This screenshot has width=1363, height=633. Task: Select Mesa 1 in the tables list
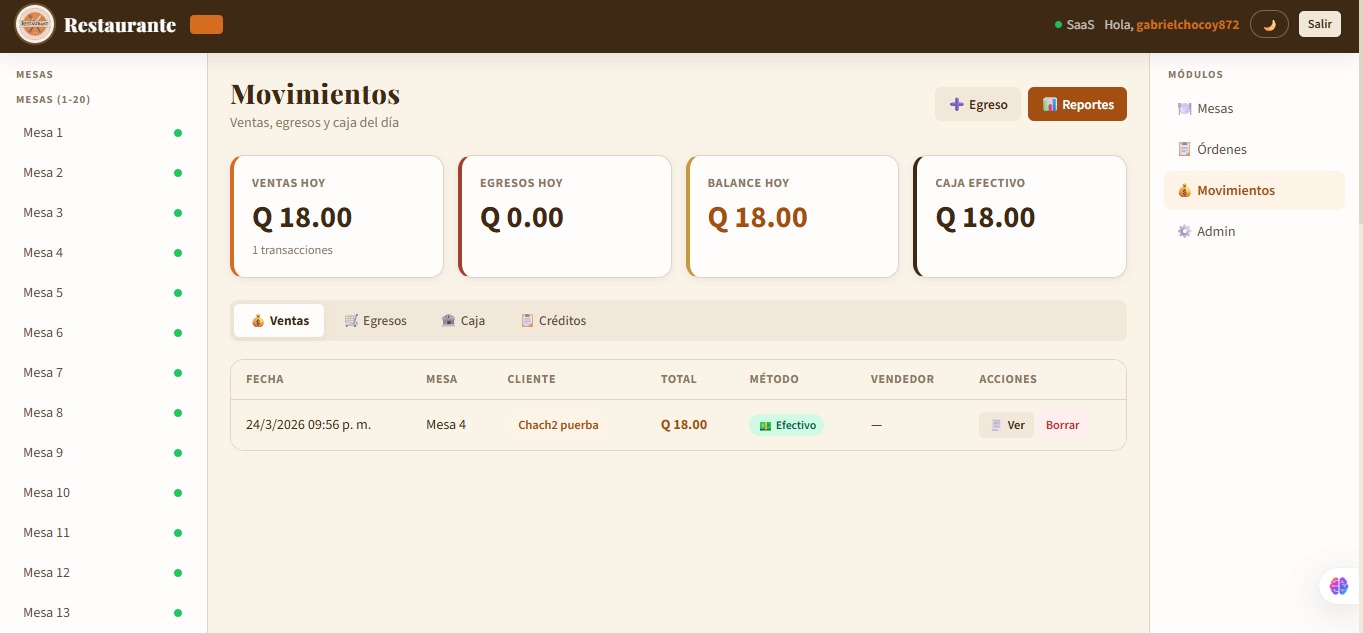[x=43, y=132]
